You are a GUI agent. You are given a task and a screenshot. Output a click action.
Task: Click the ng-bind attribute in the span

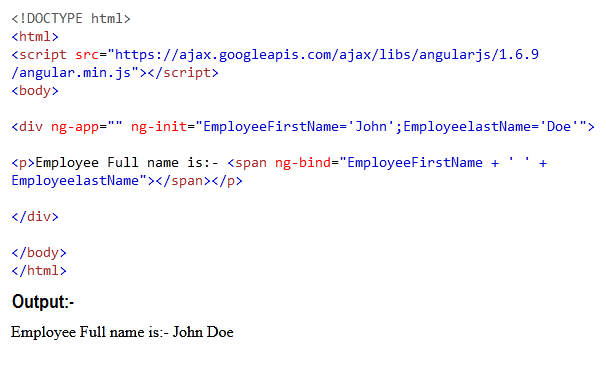click(x=303, y=163)
